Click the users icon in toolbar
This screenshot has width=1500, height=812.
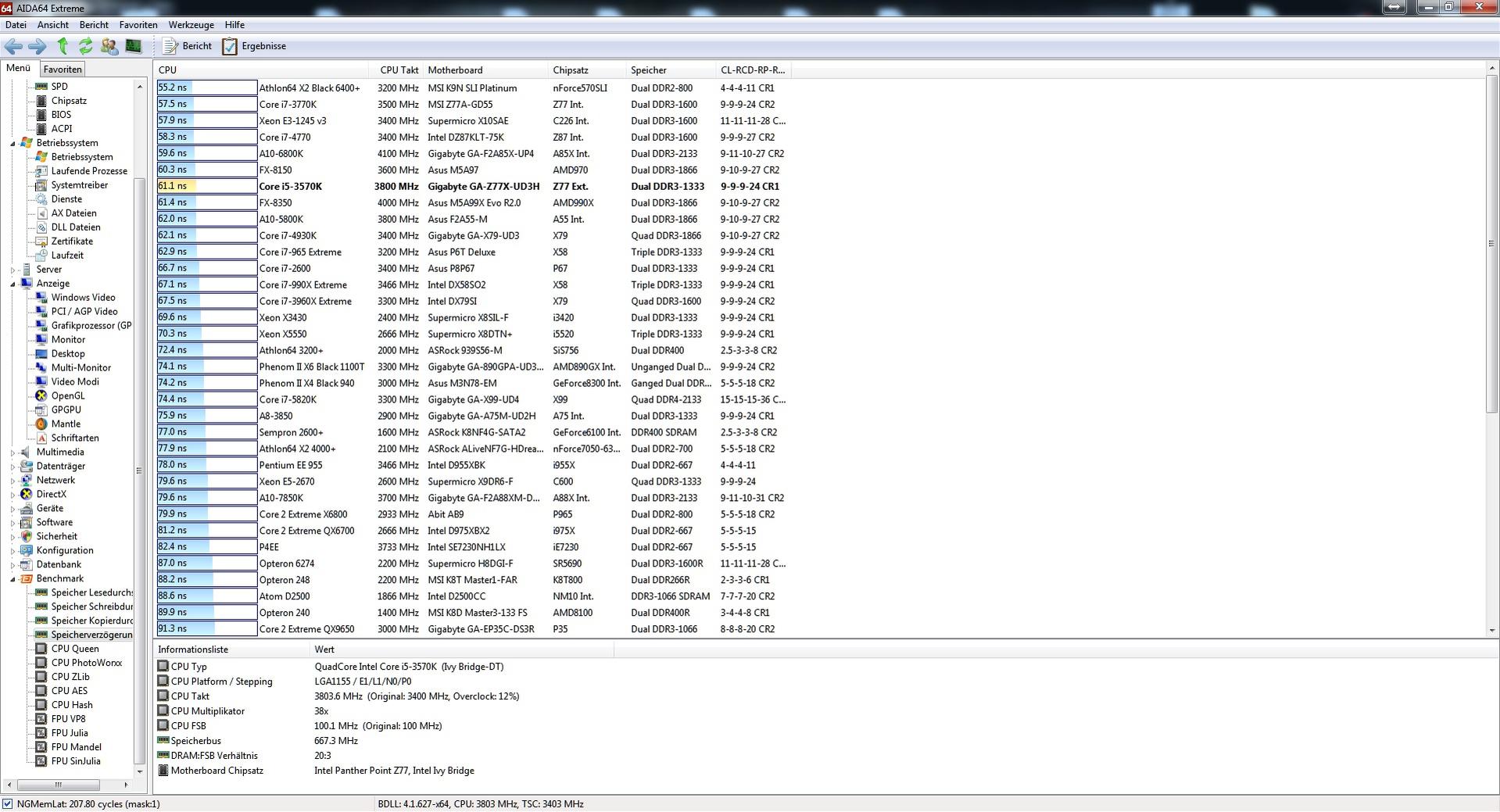point(109,46)
